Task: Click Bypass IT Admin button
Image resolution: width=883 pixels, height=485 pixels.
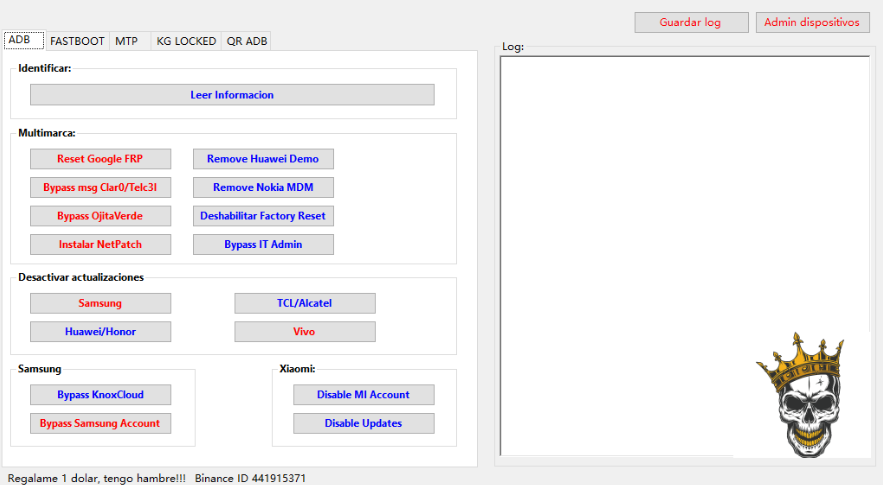Action: click(263, 244)
